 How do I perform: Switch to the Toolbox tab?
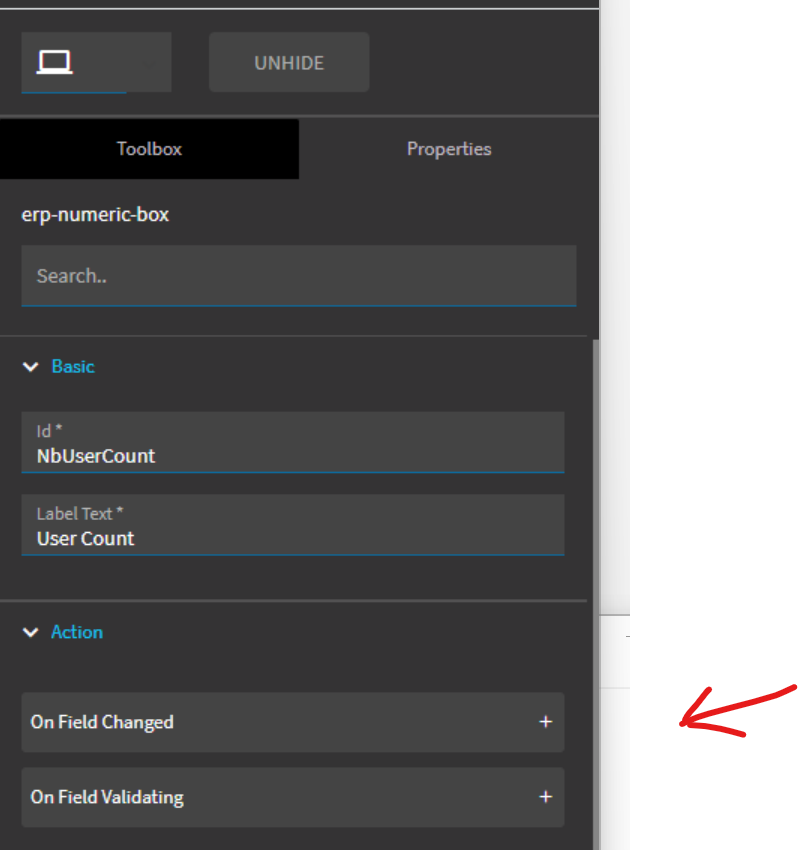149,149
